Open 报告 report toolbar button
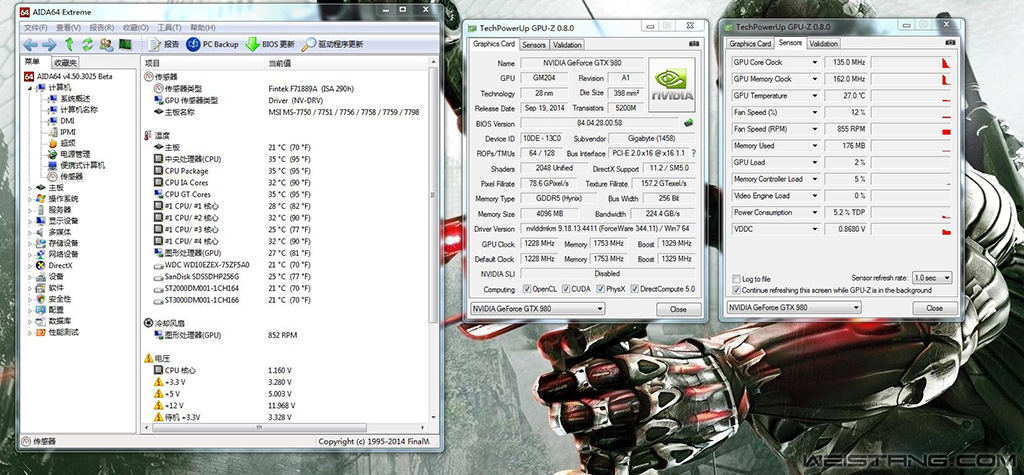Screen dimensions: 1024x475 click(x=163, y=44)
